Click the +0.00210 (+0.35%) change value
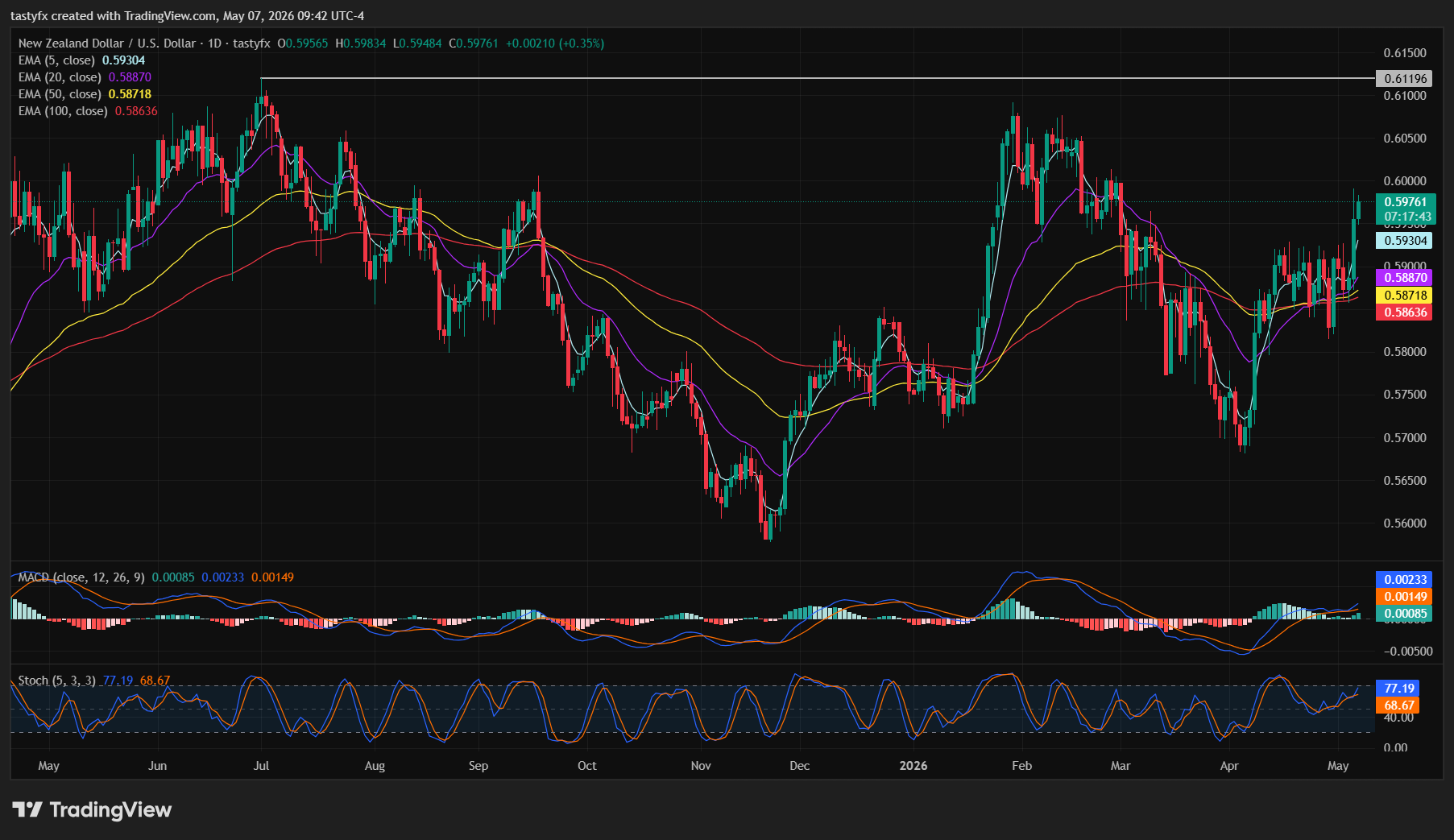Image resolution: width=1454 pixels, height=840 pixels. point(555,43)
